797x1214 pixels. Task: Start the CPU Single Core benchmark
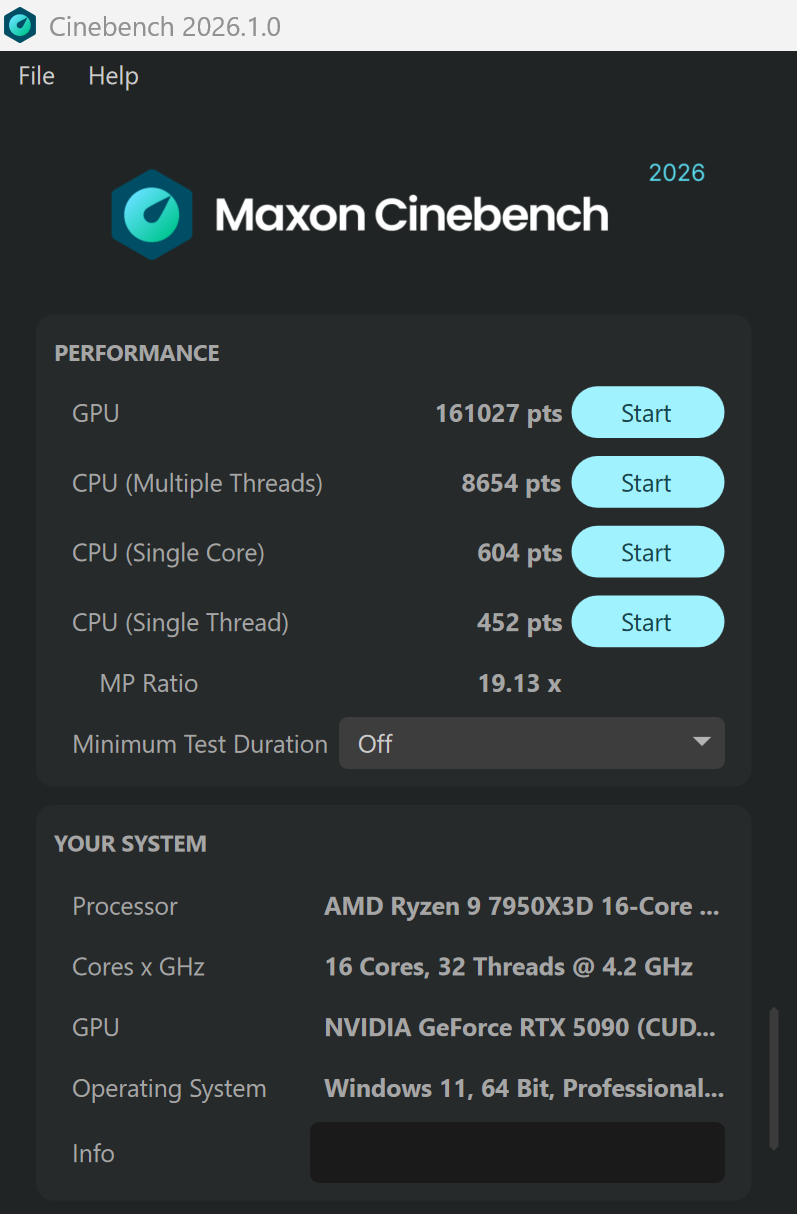coord(647,552)
